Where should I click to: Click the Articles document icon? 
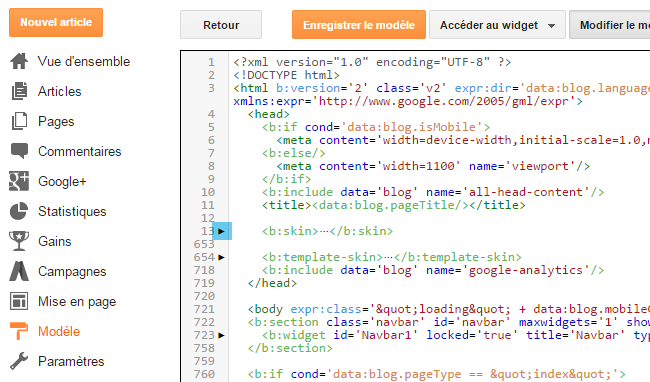(x=19, y=91)
